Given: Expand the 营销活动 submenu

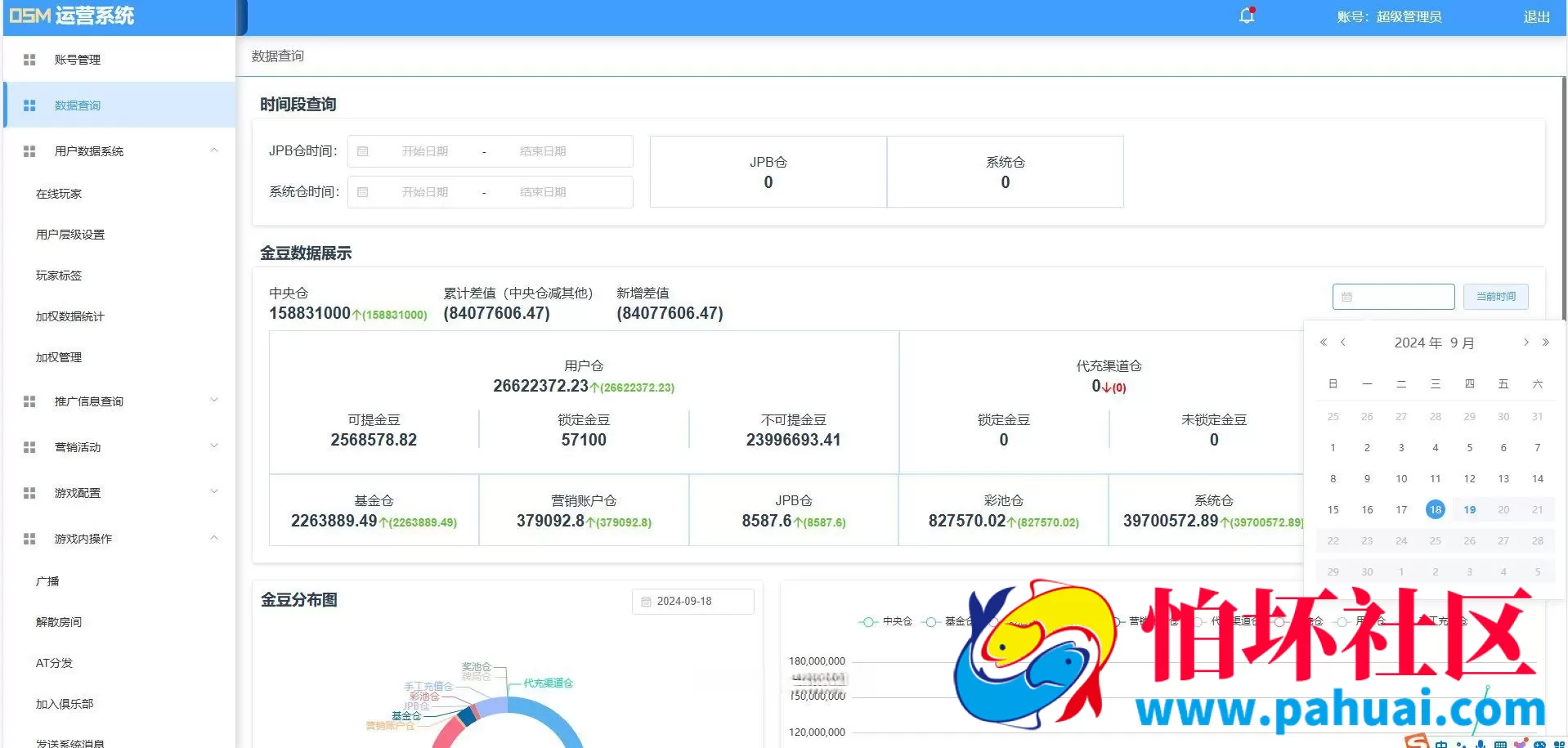Looking at the screenshot, I should click(214, 446).
